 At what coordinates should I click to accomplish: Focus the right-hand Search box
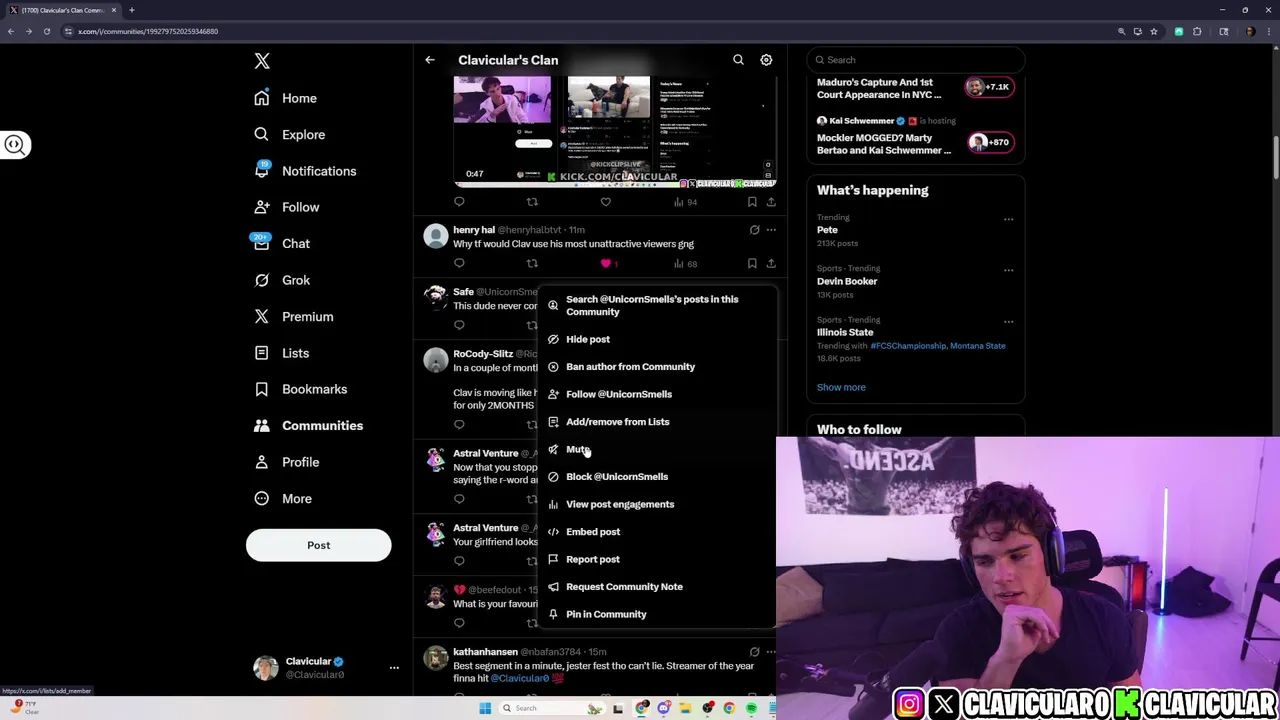915,59
